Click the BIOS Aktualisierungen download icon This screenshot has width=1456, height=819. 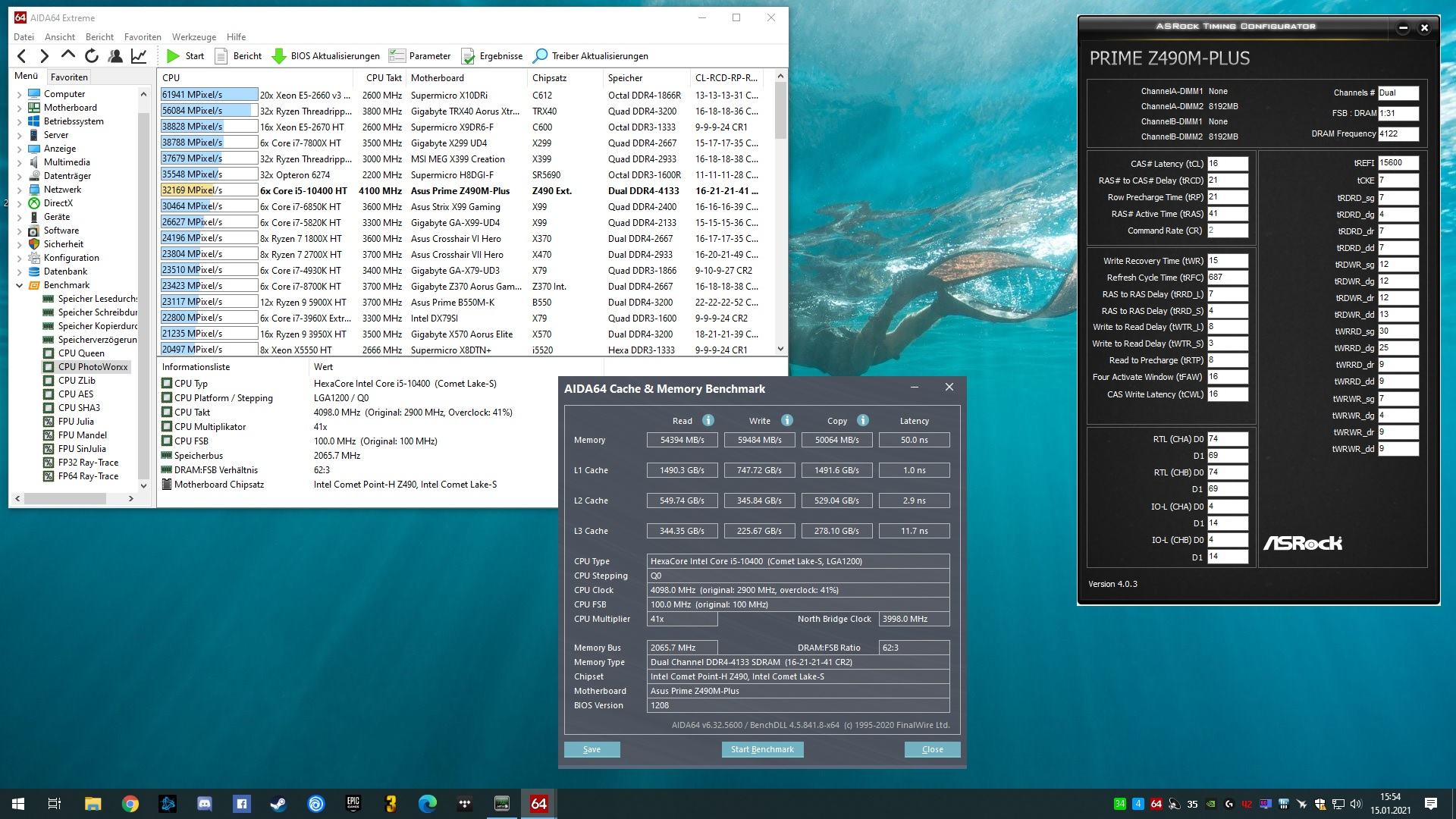(278, 56)
